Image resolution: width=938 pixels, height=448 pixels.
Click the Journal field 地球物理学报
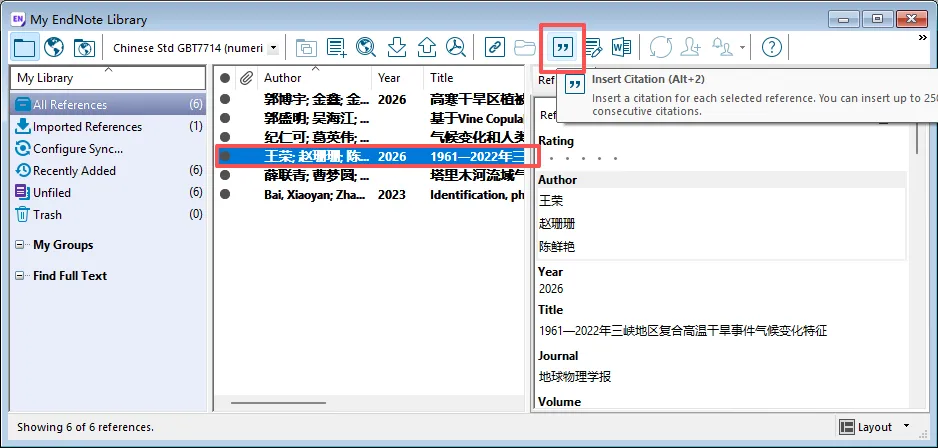pyautogui.click(x=575, y=377)
